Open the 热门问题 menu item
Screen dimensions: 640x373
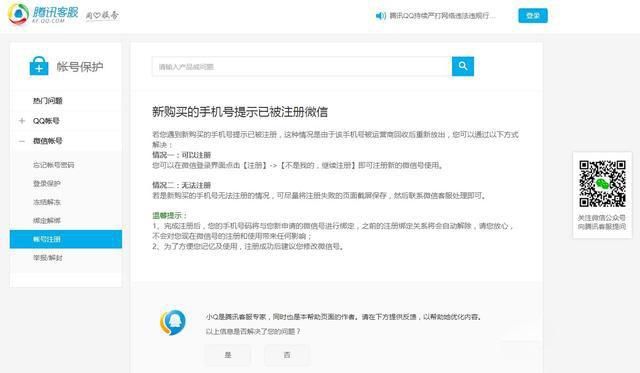point(48,101)
